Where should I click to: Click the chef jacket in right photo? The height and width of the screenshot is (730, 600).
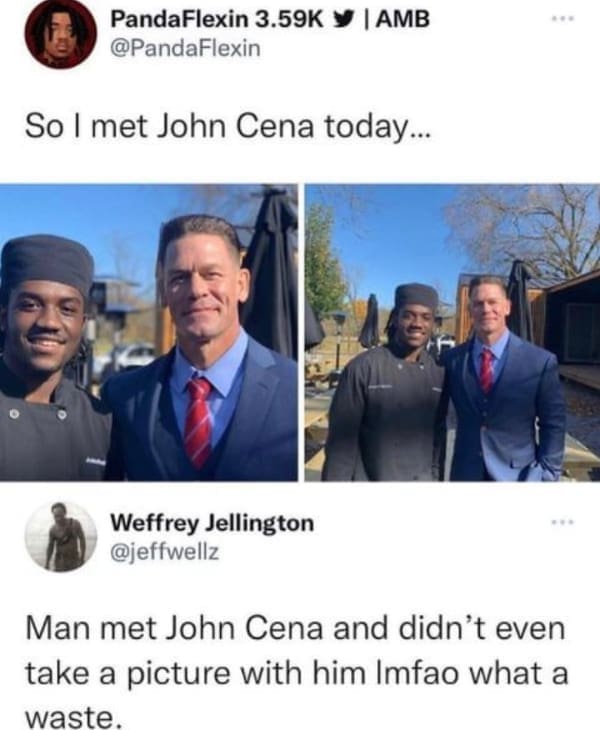tap(384, 412)
